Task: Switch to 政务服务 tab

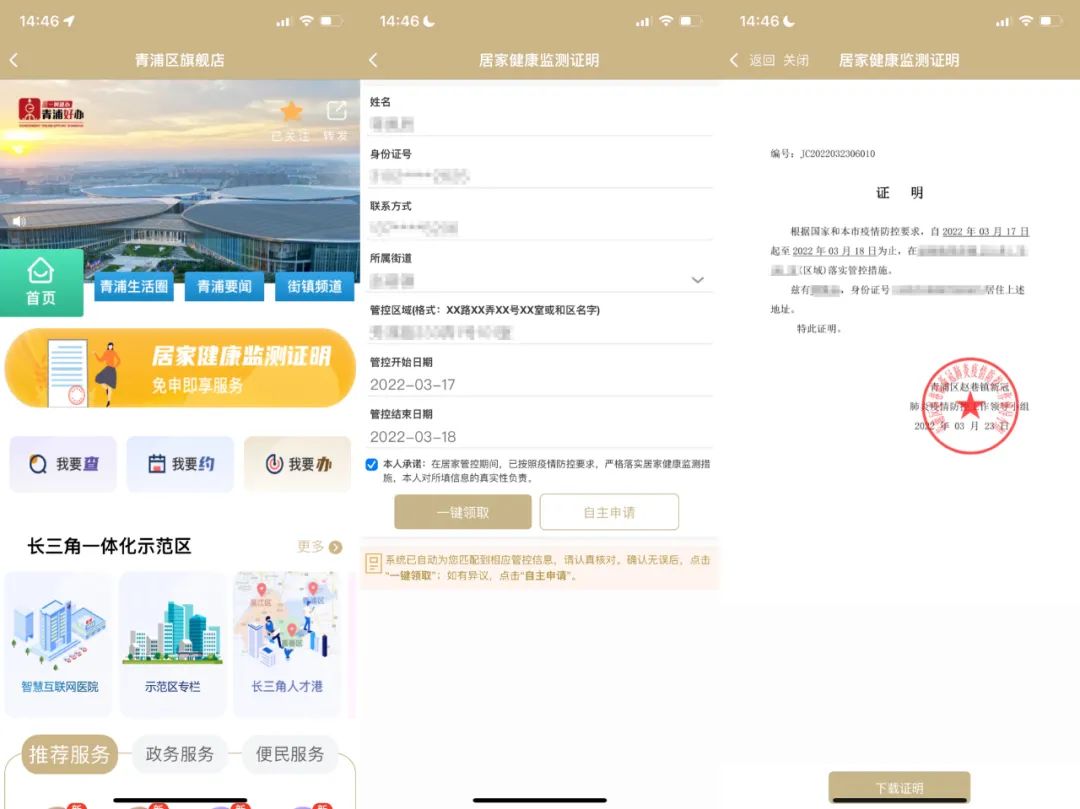Action: click(x=180, y=754)
